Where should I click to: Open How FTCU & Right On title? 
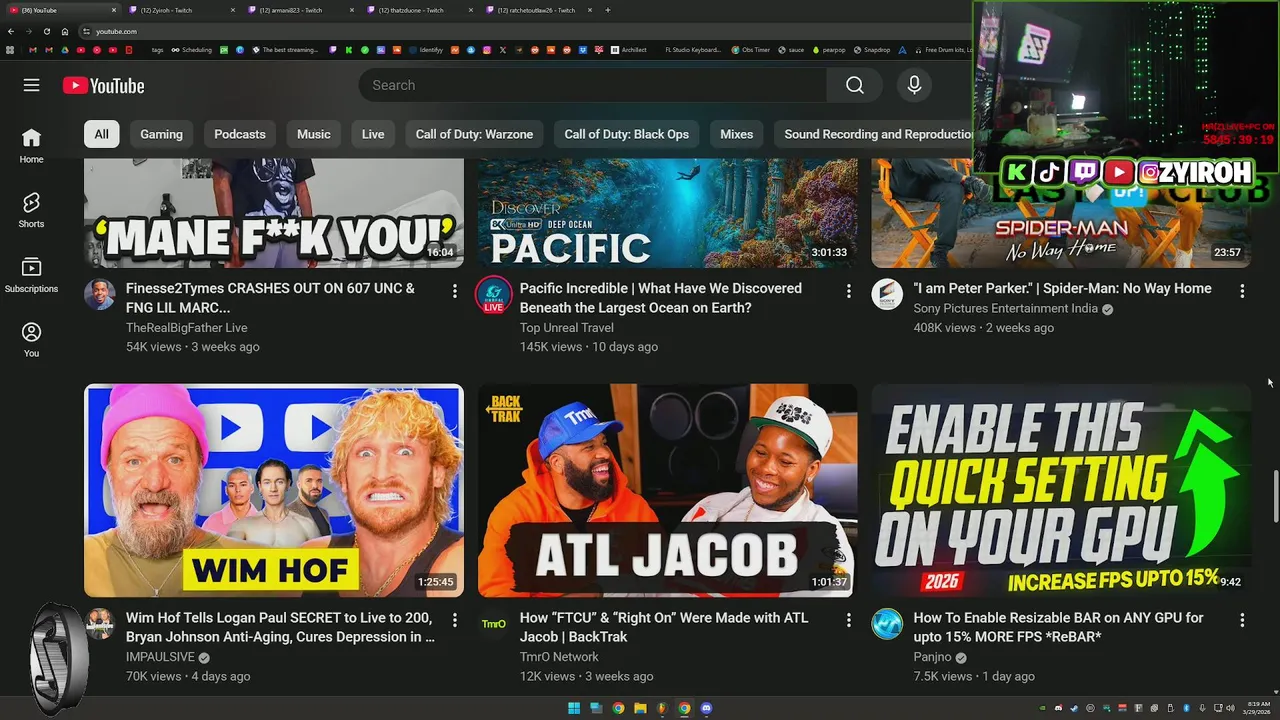pos(664,627)
